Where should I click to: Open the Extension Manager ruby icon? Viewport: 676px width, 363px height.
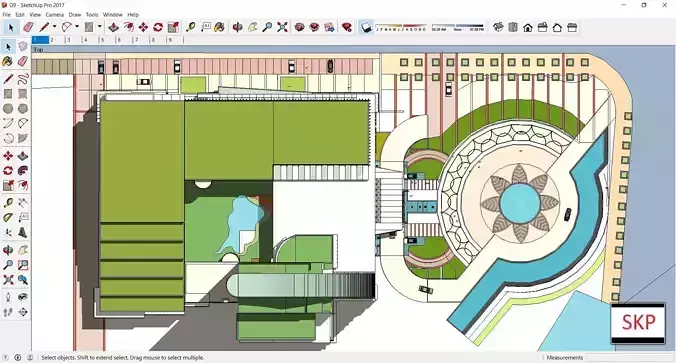pos(347,27)
